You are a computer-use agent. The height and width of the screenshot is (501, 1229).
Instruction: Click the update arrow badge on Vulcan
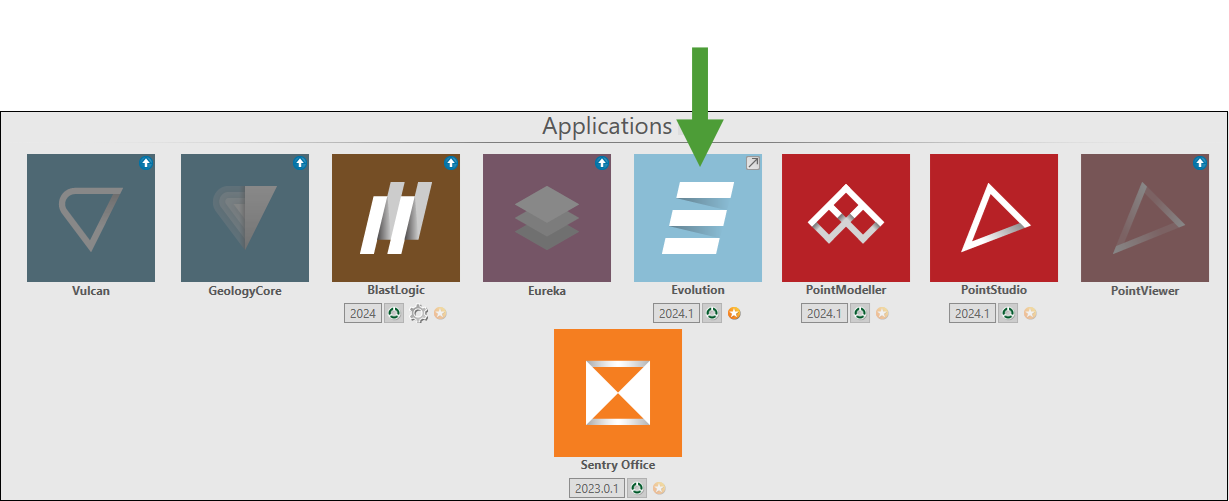[x=145, y=162]
